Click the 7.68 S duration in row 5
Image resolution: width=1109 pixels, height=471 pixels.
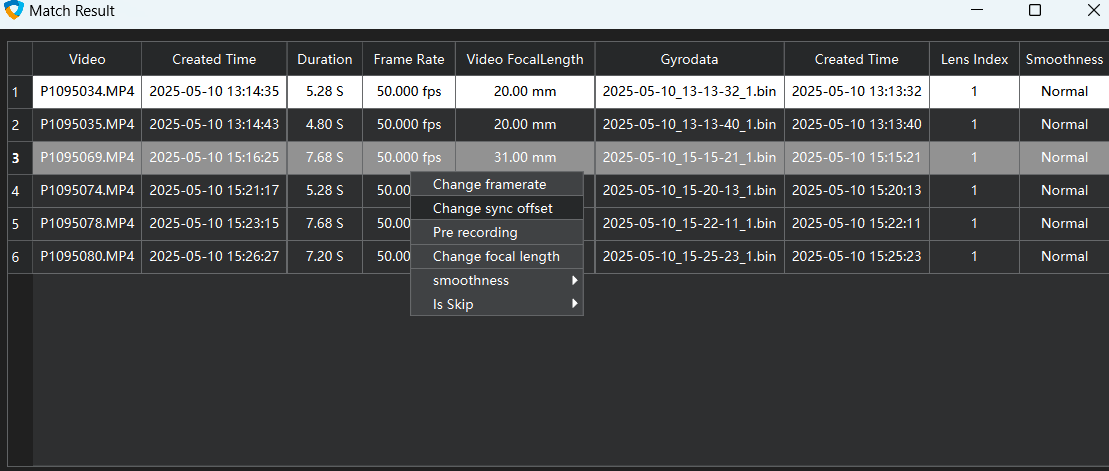point(324,223)
